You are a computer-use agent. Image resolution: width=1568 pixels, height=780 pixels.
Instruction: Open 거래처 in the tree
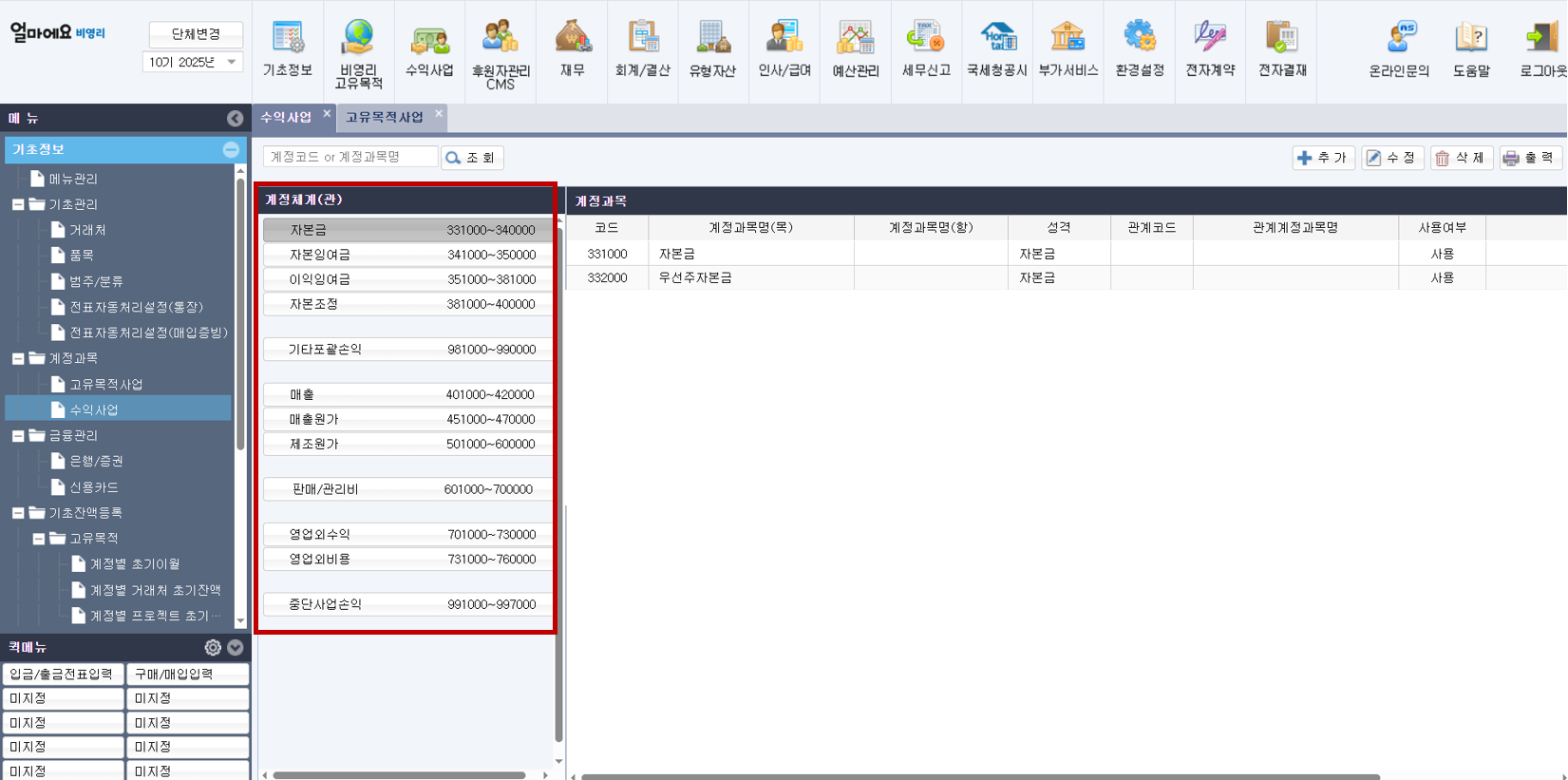(x=87, y=230)
